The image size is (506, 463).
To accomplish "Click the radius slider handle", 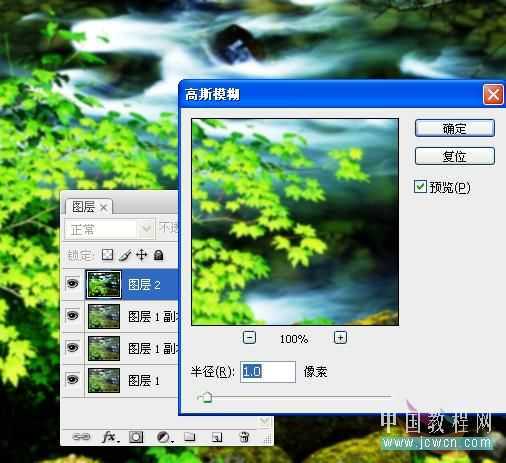I will pos(206,397).
